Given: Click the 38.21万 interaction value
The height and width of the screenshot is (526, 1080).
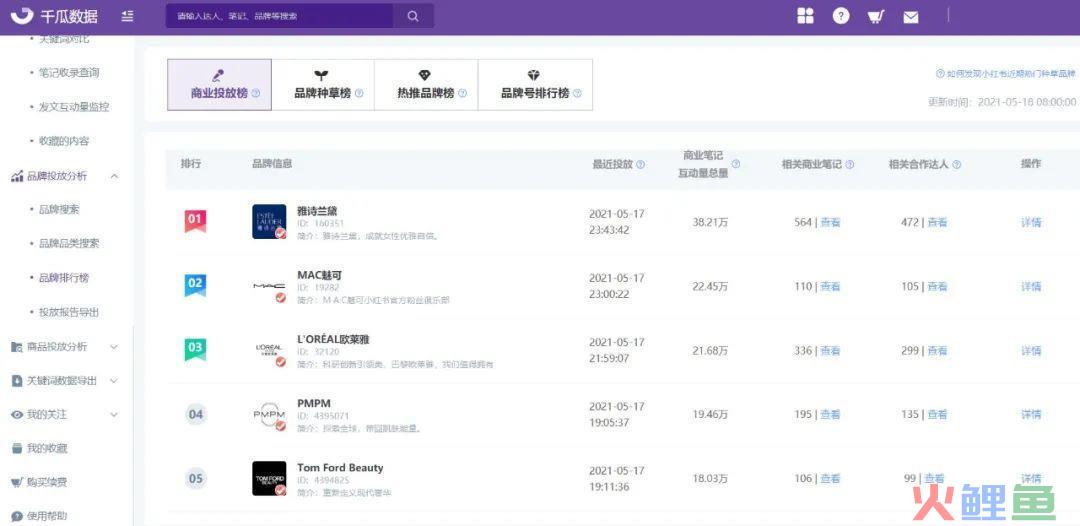Looking at the screenshot, I should [710, 222].
